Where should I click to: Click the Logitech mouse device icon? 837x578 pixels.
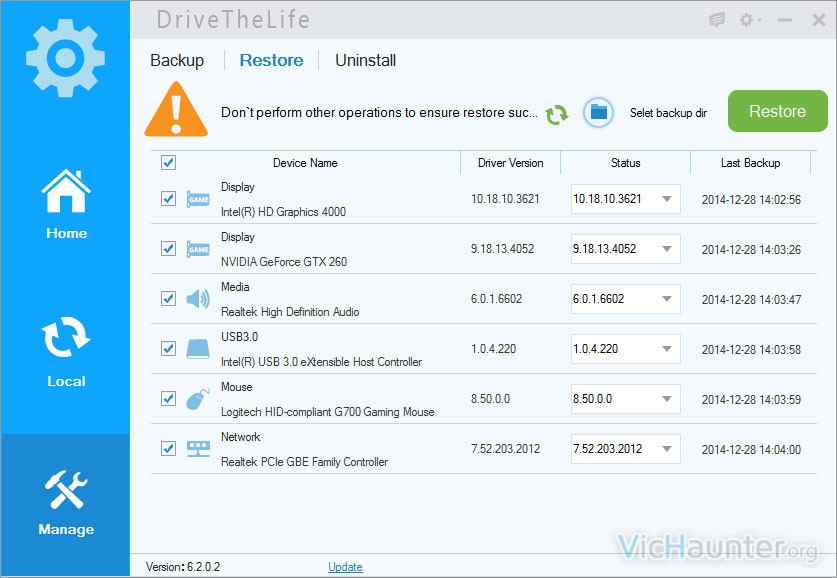(x=198, y=399)
